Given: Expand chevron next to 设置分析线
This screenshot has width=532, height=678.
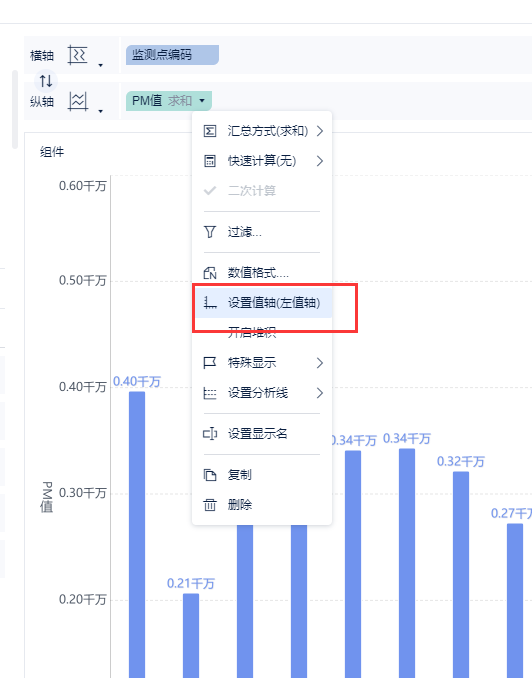Looking at the screenshot, I should 320,393.
